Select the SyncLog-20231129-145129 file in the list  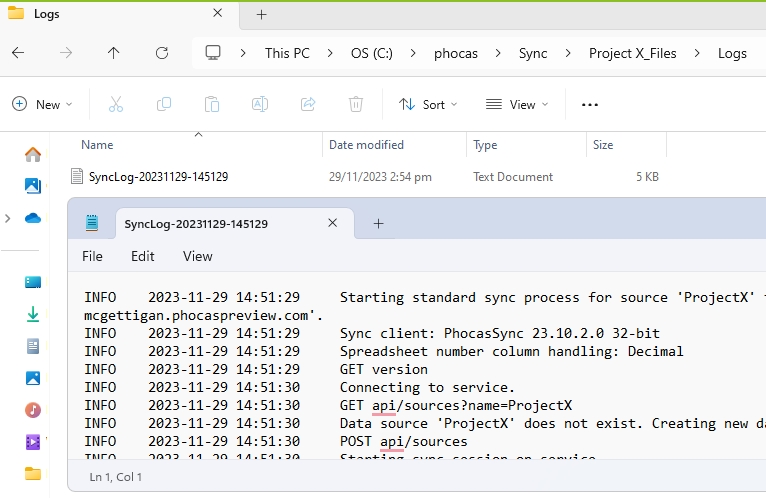click(158, 177)
